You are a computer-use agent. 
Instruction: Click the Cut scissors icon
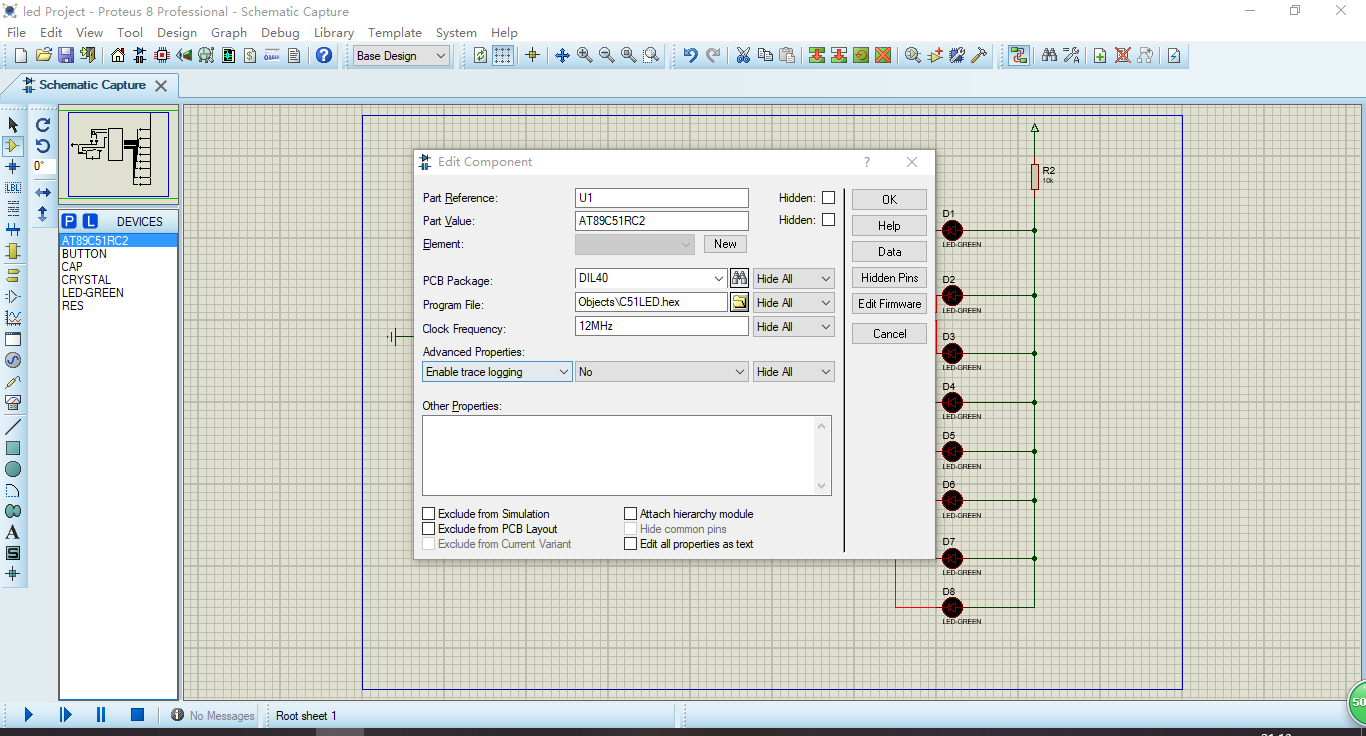743,55
